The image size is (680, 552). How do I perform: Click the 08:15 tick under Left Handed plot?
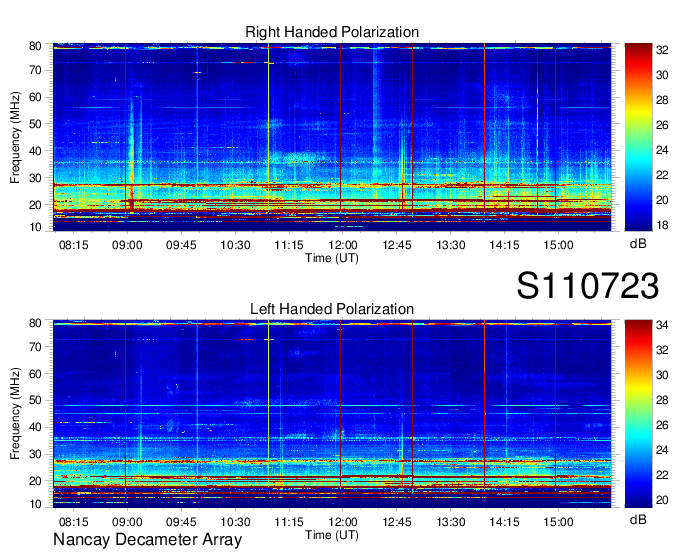coord(73,522)
